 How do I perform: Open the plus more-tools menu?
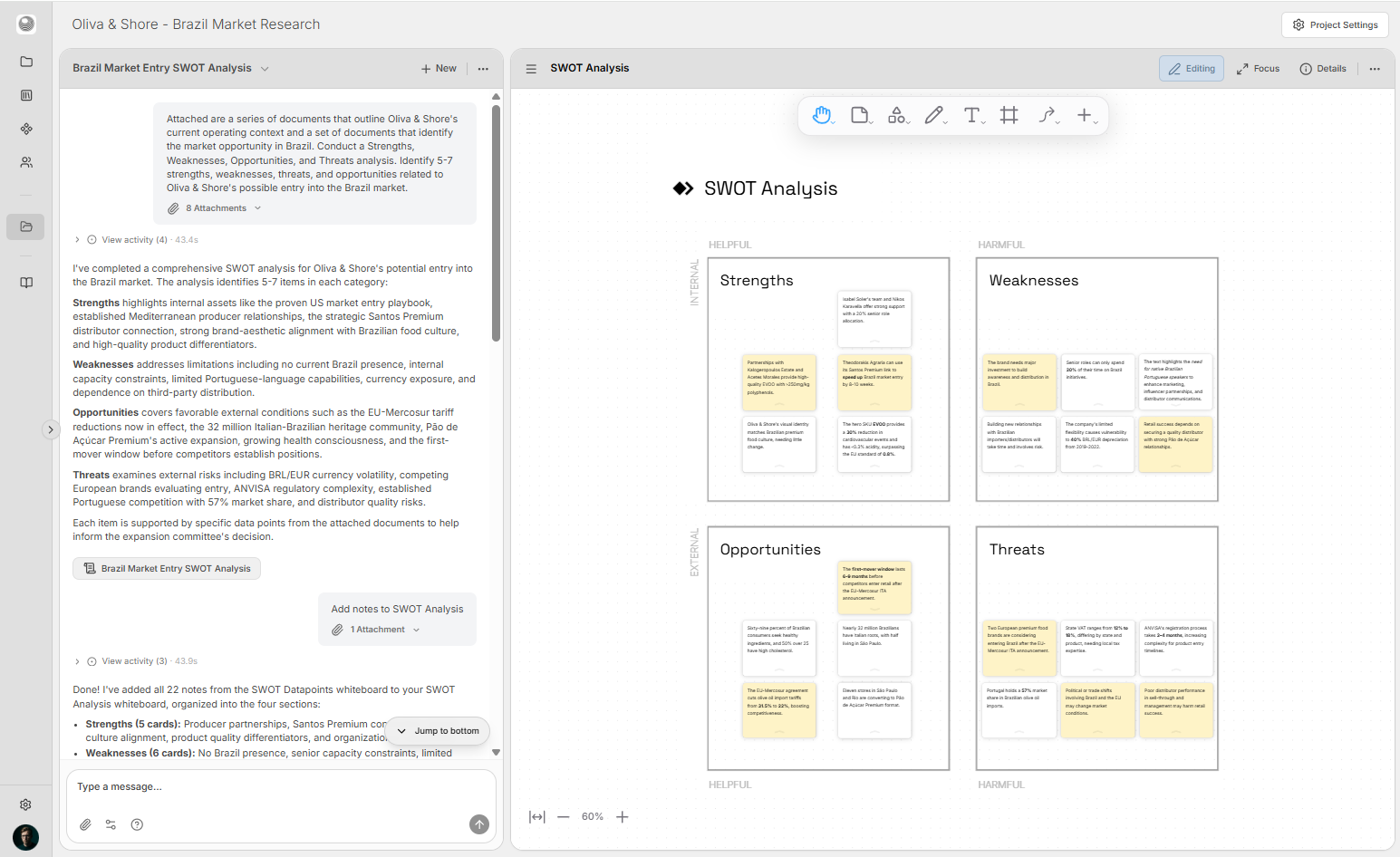click(x=1085, y=115)
